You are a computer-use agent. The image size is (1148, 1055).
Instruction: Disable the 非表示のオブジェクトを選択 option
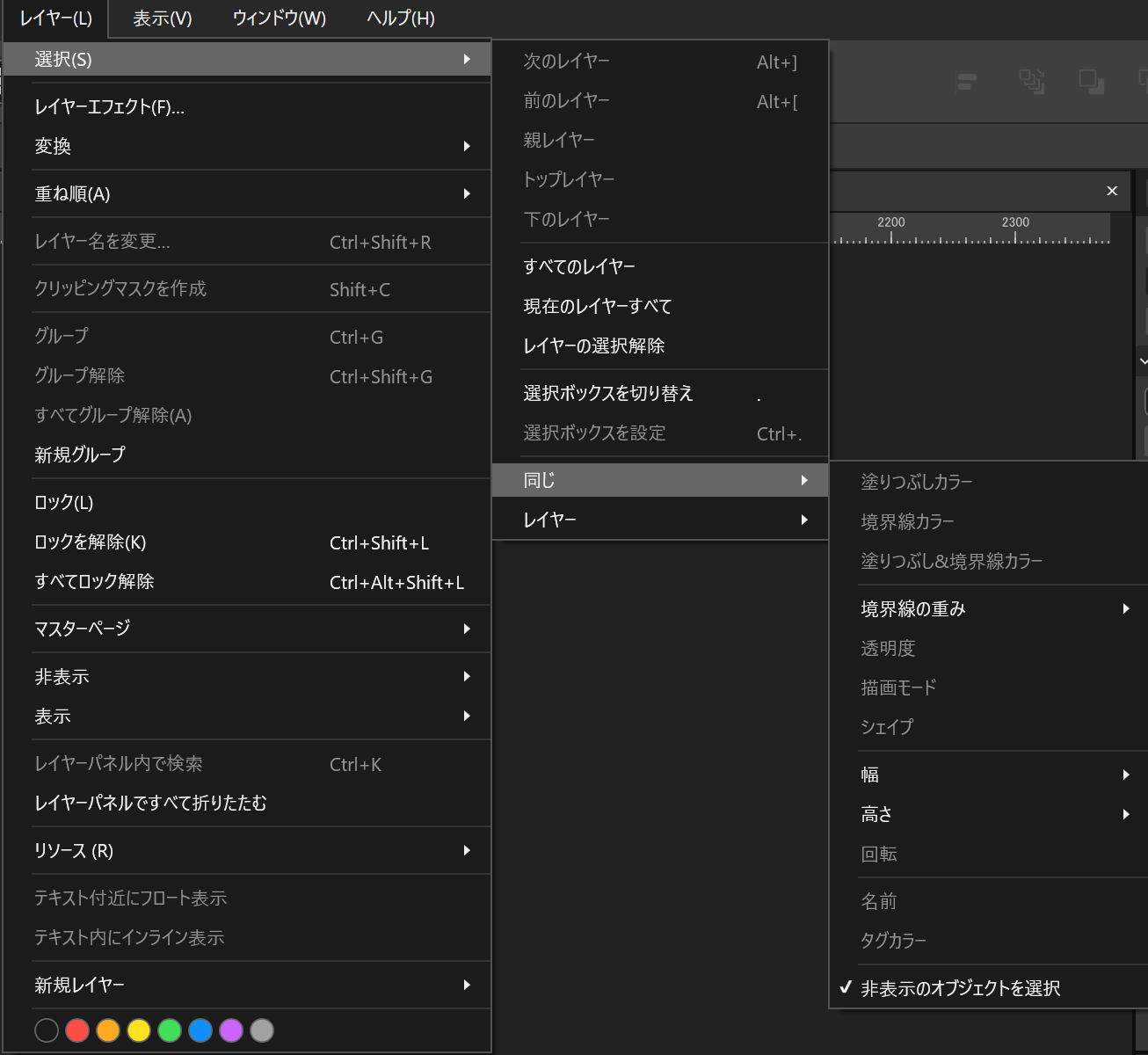coord(958,988)
